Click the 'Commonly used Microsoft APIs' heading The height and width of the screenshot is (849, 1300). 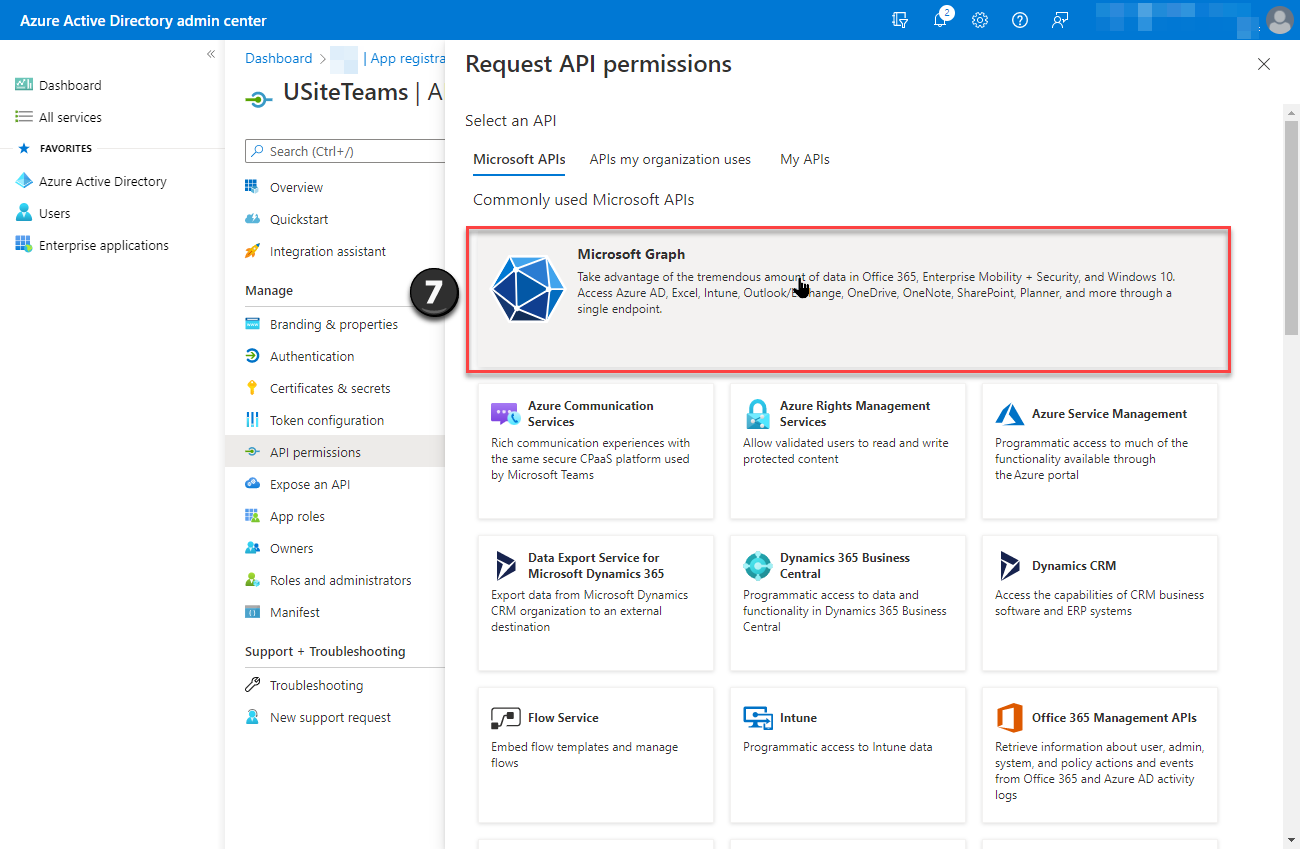pos(584,200)
